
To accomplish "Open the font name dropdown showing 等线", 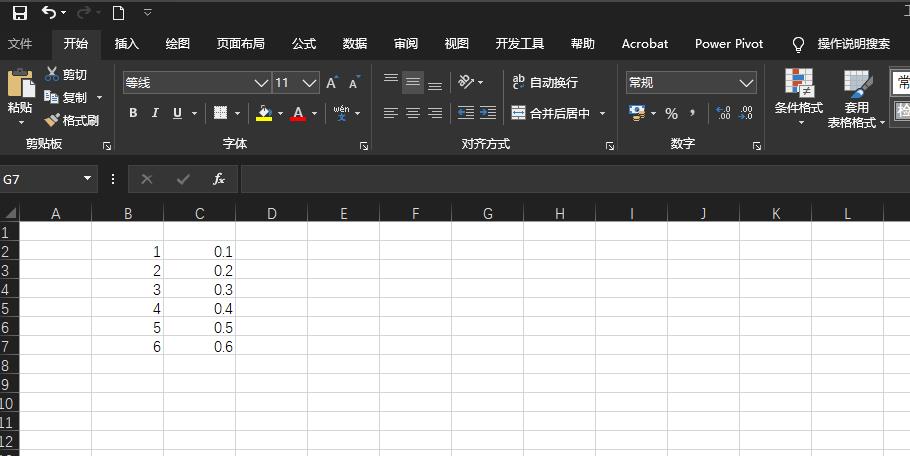I will point(262,83).
